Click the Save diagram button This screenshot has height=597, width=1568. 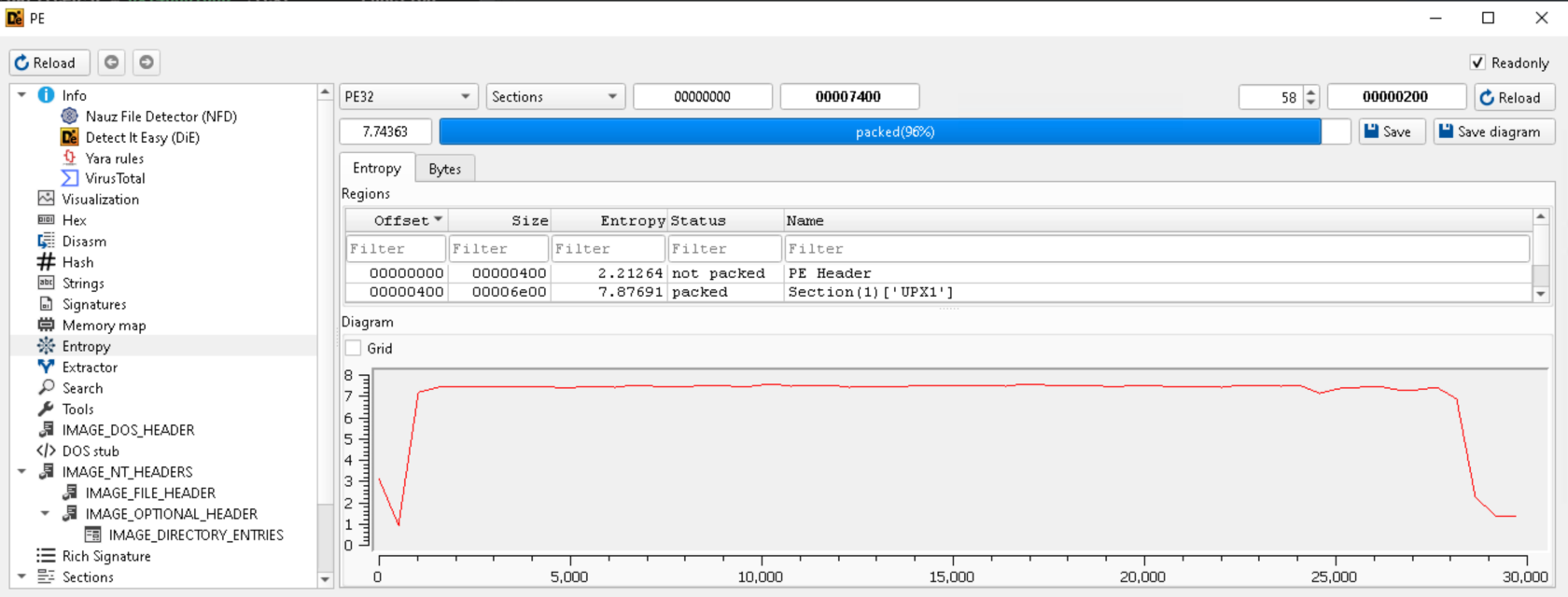[x=1493, y=132]
